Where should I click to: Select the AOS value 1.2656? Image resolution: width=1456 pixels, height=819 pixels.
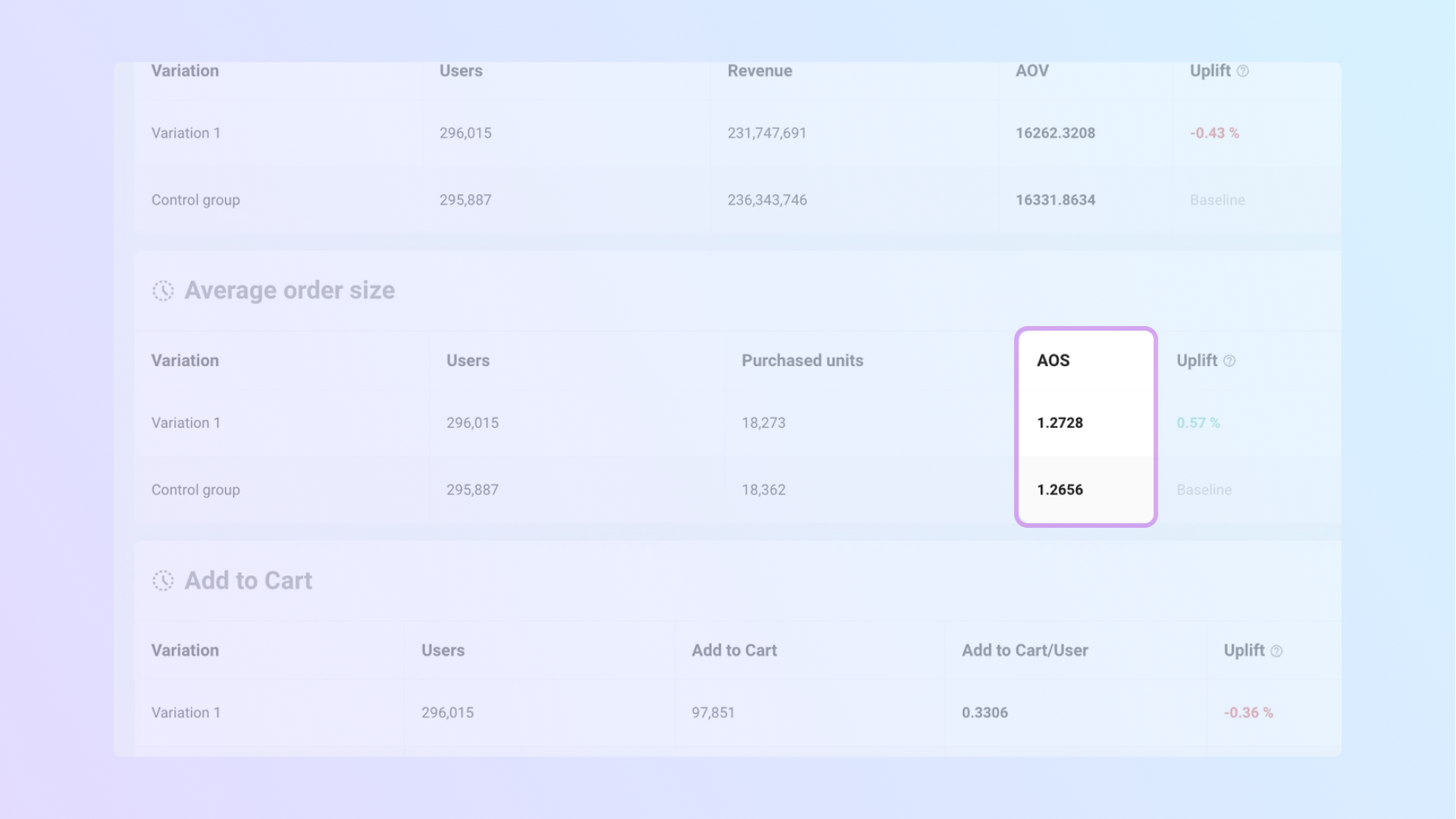1060,490
